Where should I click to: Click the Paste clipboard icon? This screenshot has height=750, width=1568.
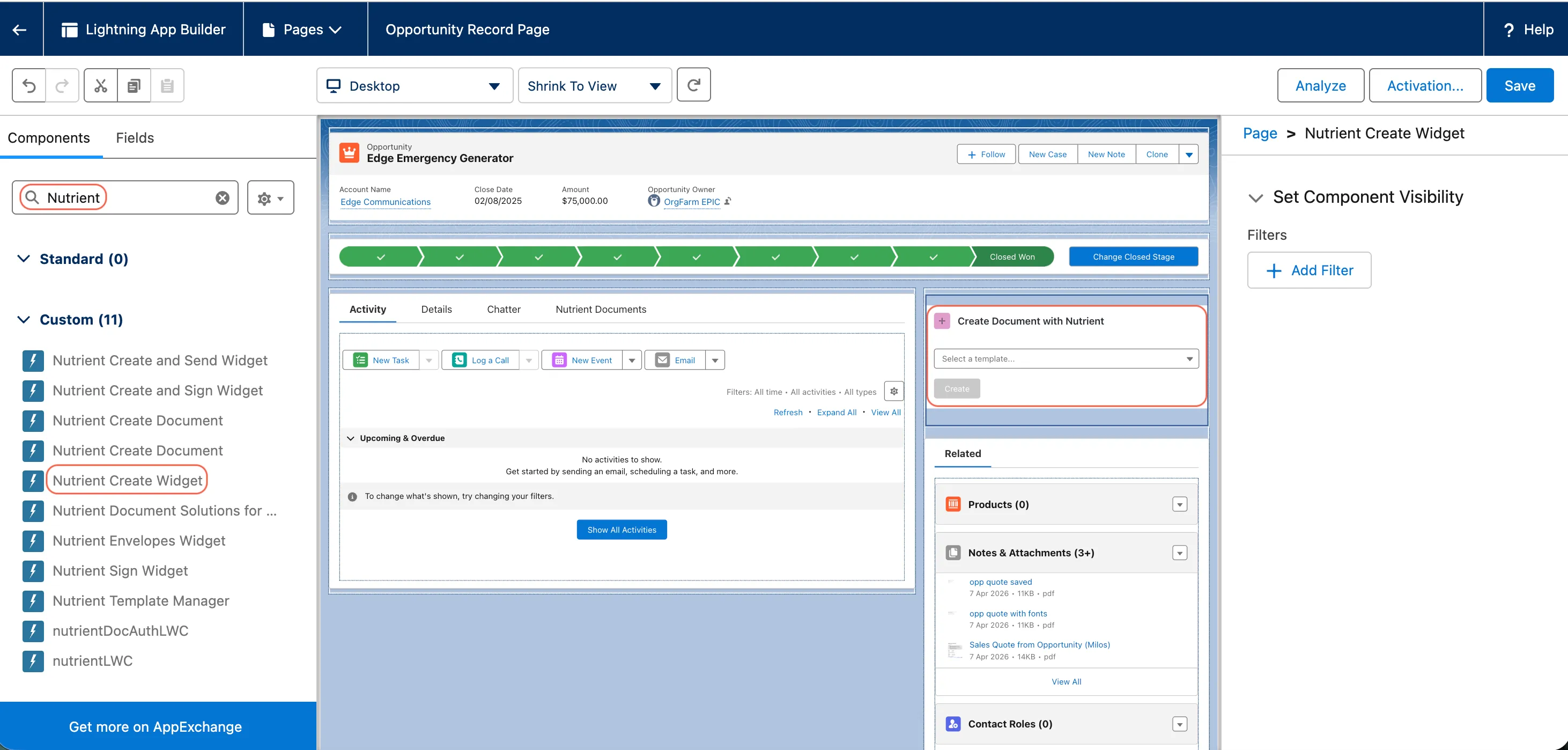(167, 85)
